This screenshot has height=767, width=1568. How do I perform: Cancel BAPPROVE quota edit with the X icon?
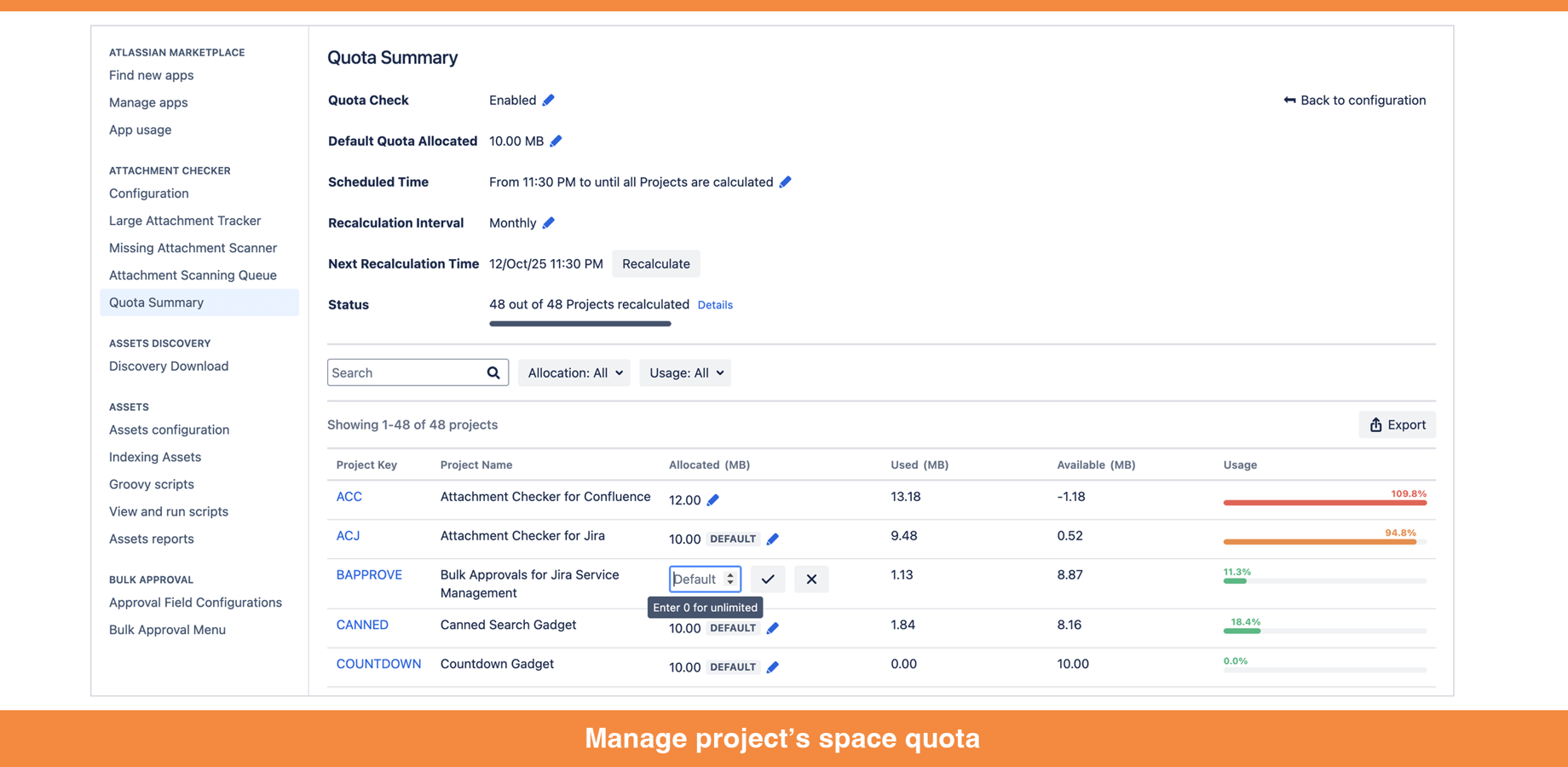coord(810,579)
